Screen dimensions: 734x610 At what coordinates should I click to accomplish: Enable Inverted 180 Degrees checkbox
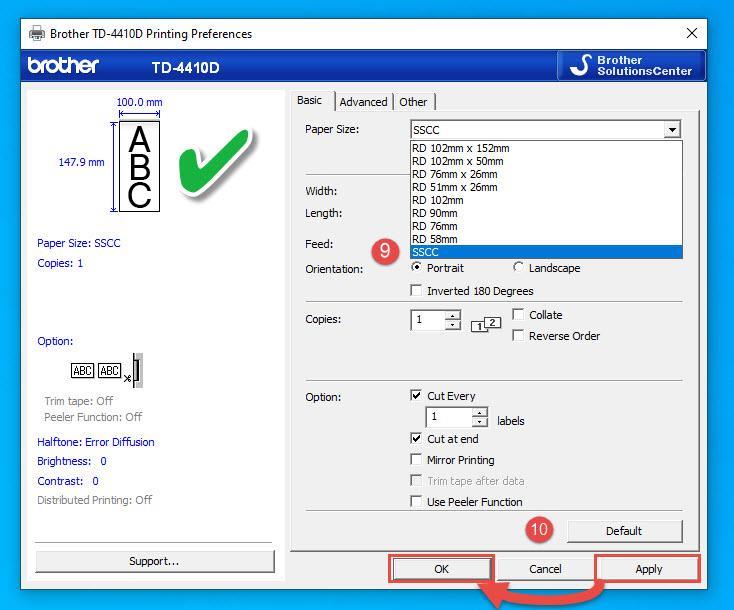[x=416, y=290]
